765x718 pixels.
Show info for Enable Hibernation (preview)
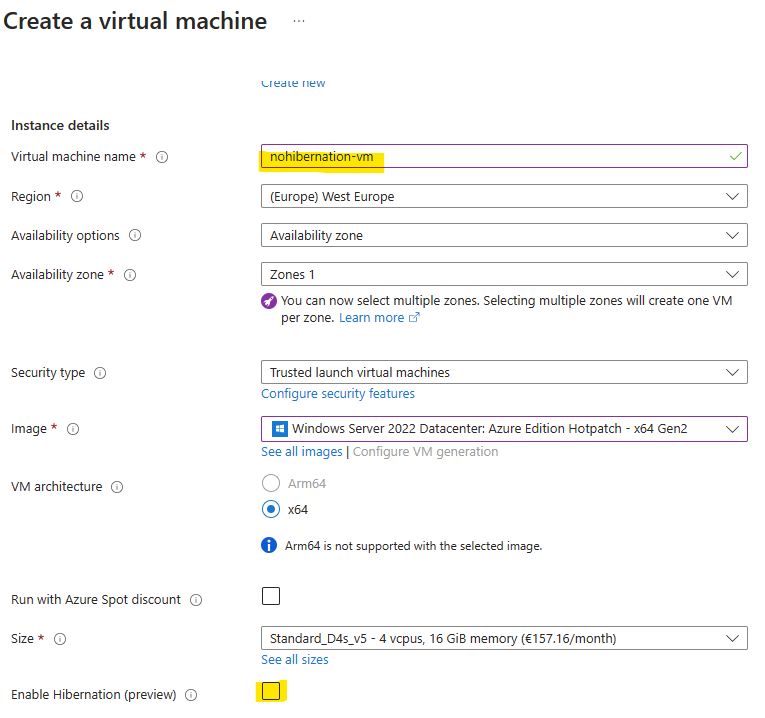point(191,695)
